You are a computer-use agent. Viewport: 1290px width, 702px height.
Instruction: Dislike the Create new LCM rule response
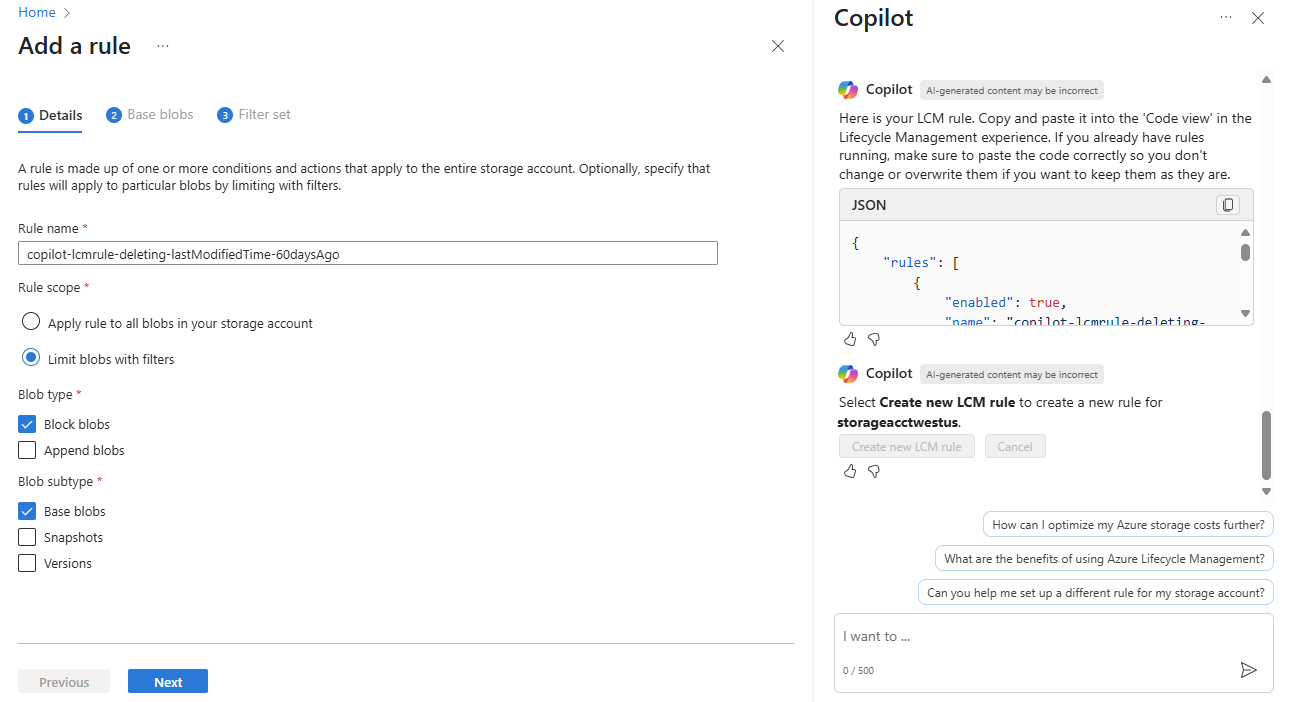tap(874, 471)
